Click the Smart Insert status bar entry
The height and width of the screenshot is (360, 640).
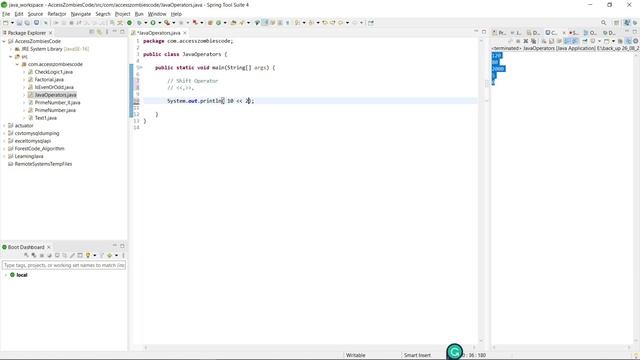[x=417, y=355]
